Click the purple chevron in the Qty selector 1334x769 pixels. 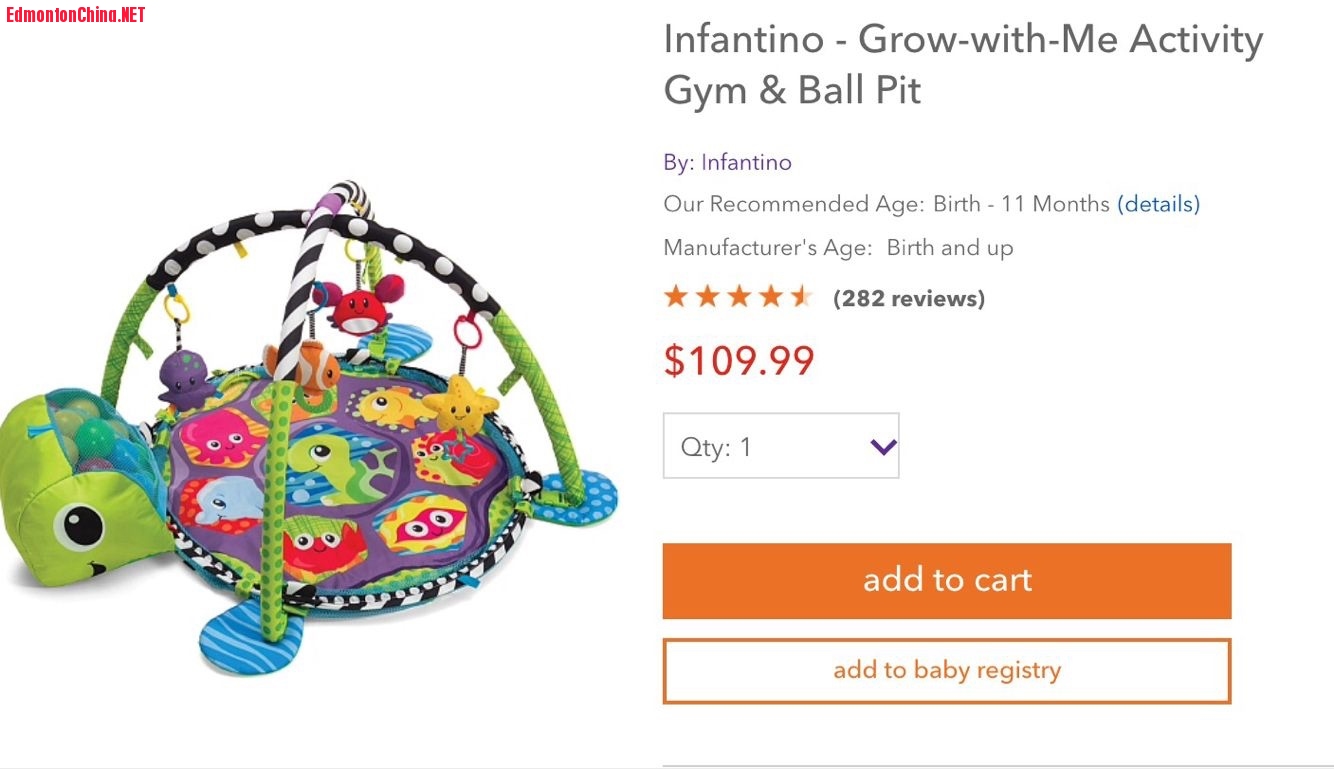(883, 447)
